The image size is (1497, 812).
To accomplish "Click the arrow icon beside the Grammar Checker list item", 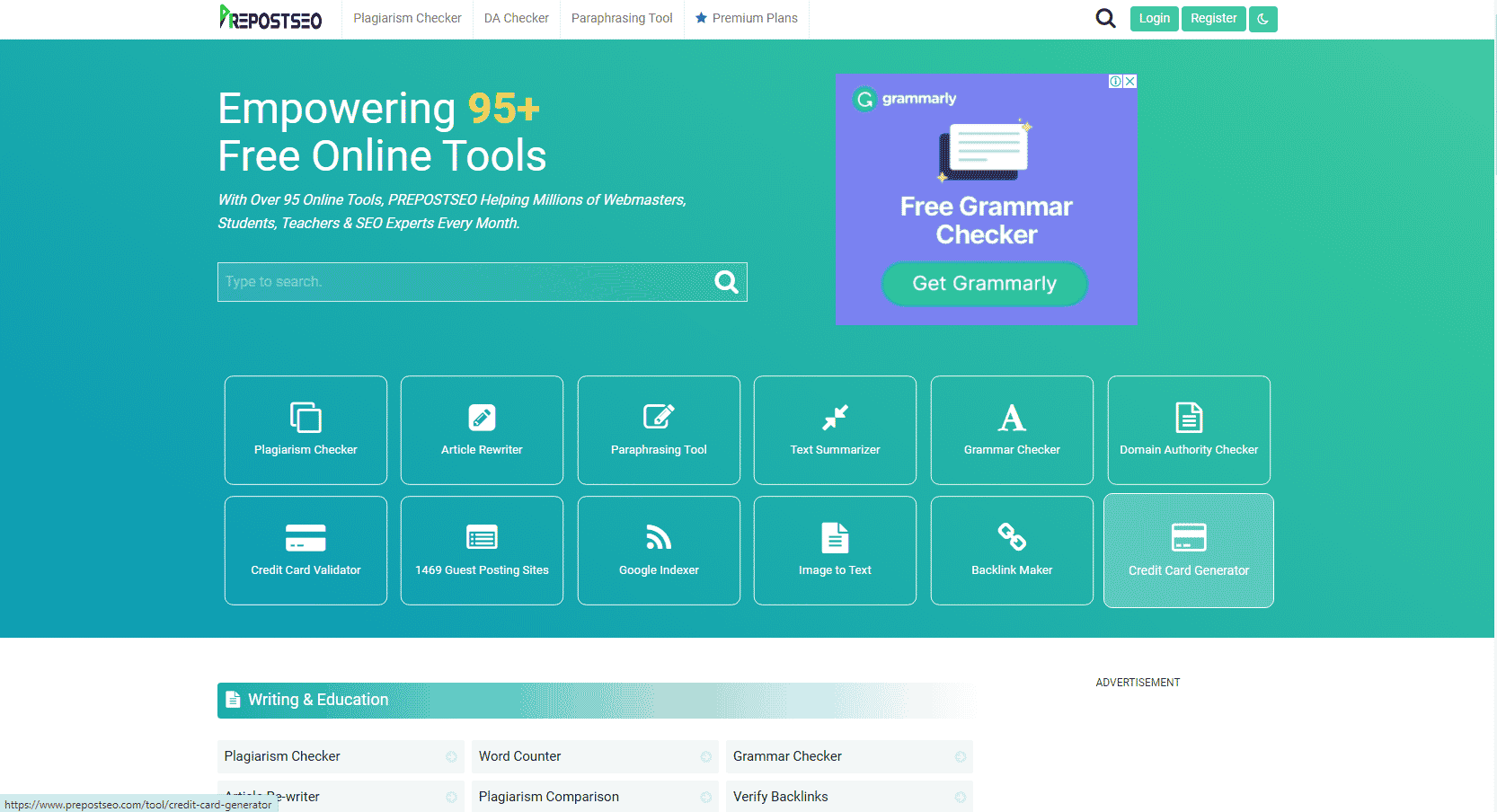I will 961,757.
